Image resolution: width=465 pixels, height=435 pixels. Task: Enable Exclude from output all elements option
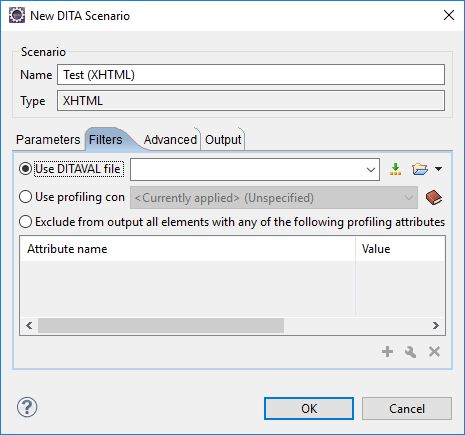(26, 222)
